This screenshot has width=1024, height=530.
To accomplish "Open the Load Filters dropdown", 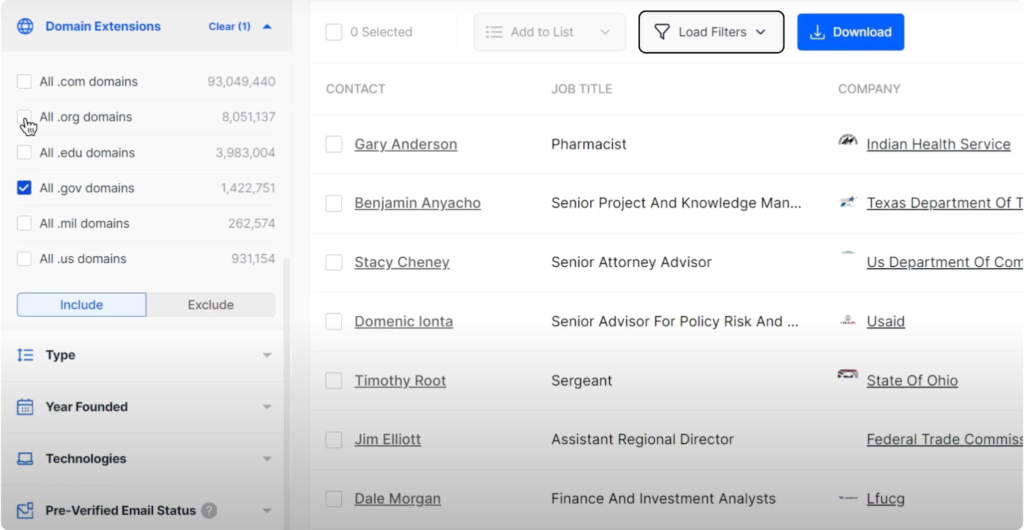I will coord(711,32).
